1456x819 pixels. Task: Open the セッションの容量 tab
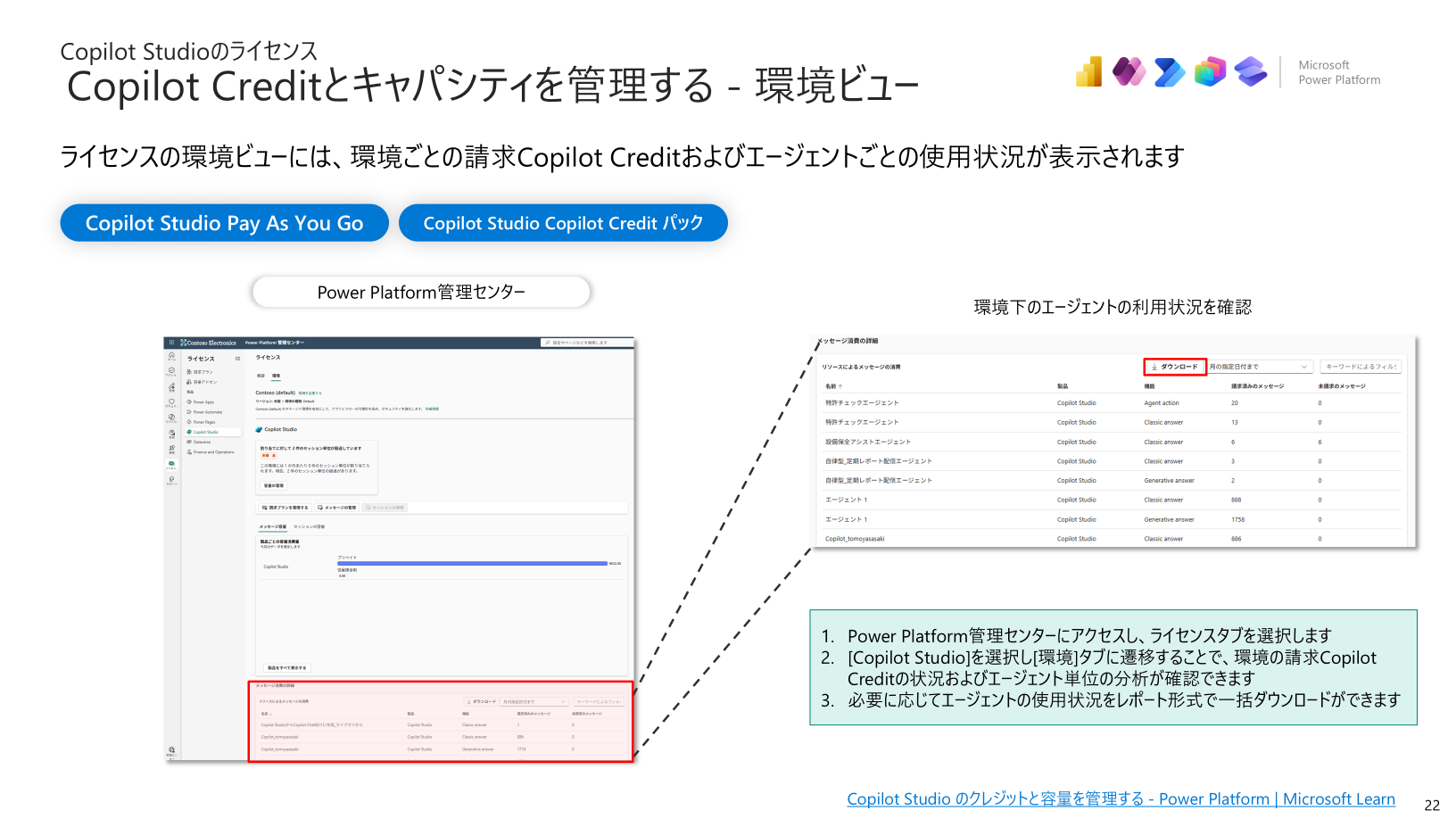pos(310,526)
